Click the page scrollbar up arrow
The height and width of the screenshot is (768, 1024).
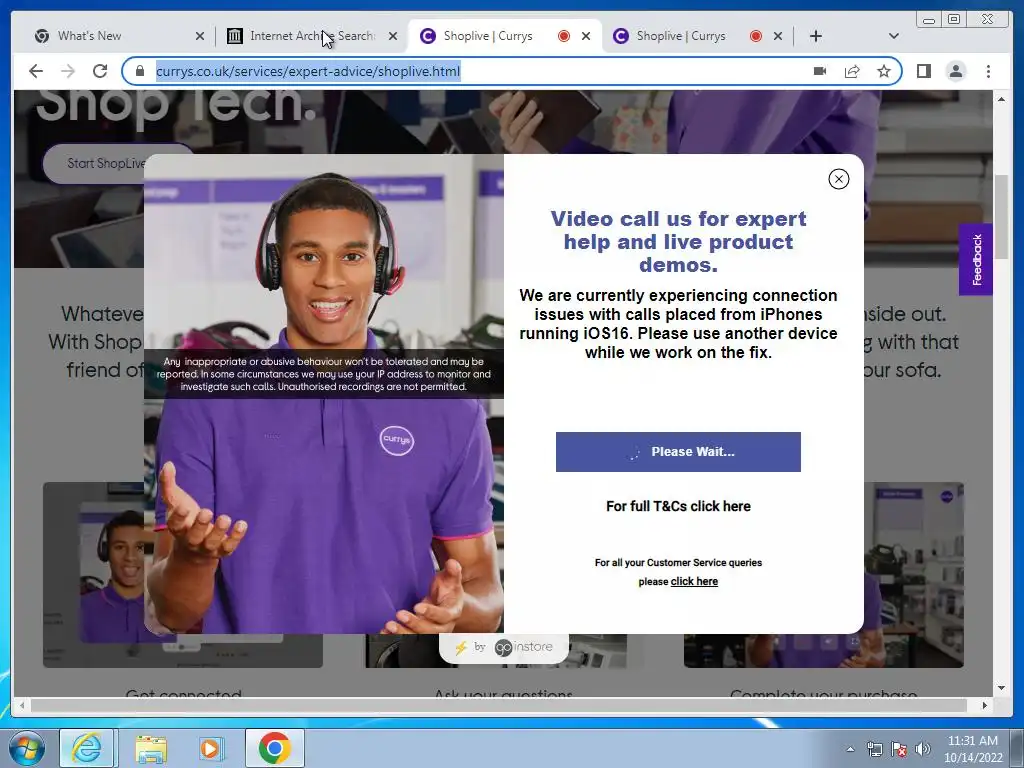[1002, 99]
